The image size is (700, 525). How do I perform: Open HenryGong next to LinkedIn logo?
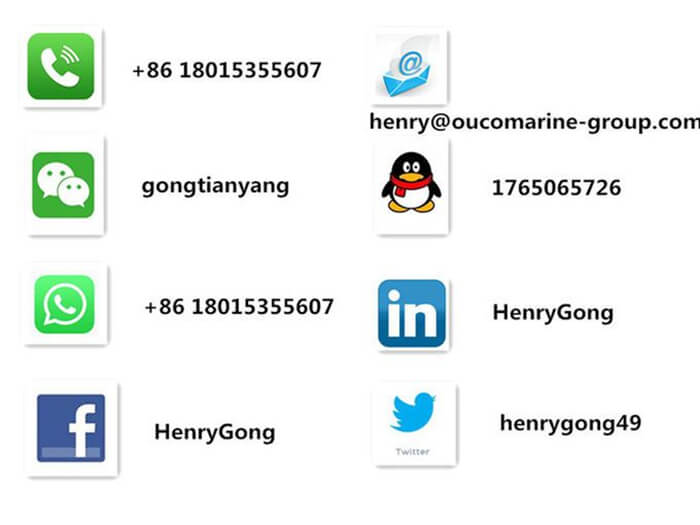553,313
